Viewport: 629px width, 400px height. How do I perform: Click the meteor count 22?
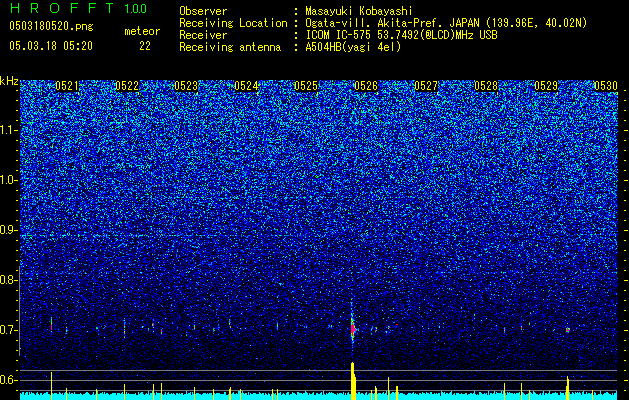point(145,46)
